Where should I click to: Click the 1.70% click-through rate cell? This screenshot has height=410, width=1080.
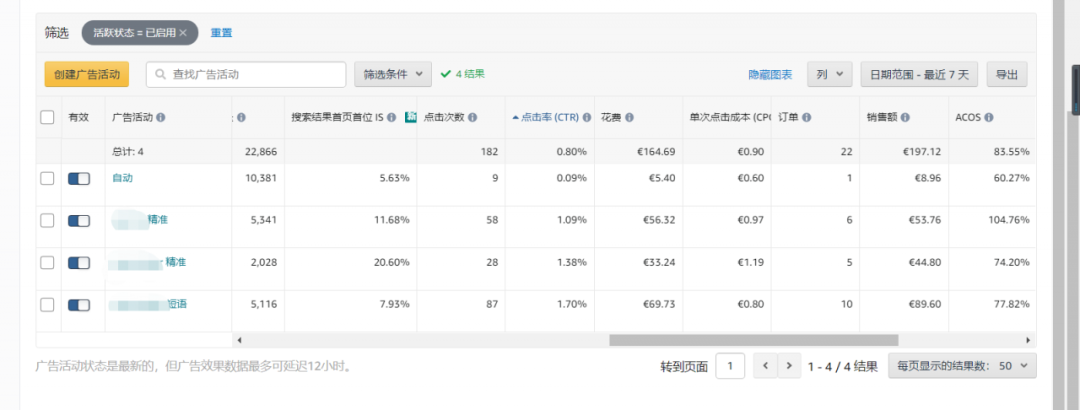[x=573, y=305]
